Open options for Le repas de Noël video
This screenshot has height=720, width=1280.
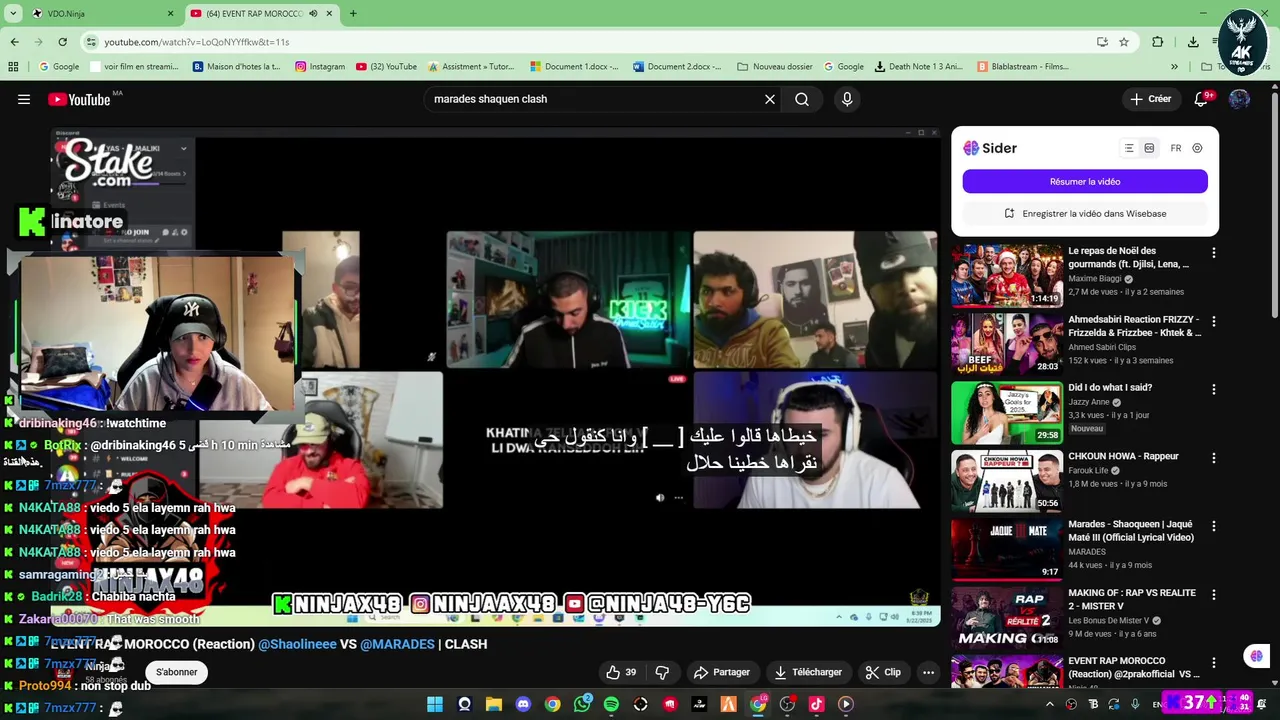coord(1214,253)
